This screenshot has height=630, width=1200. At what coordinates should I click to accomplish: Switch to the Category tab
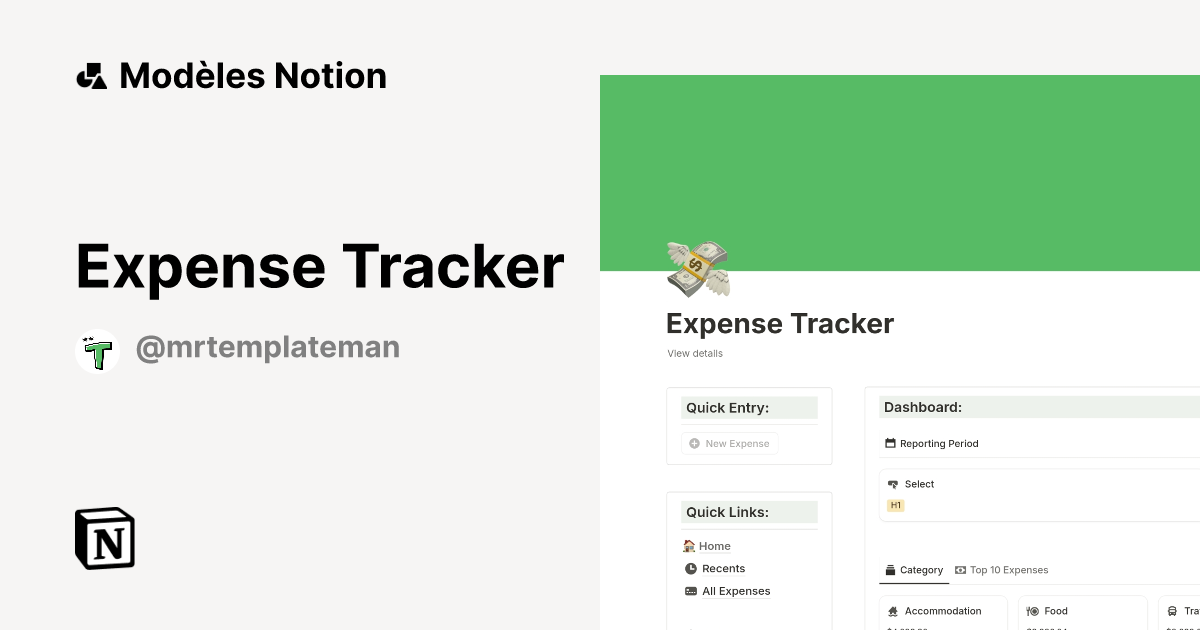(914, 570)
